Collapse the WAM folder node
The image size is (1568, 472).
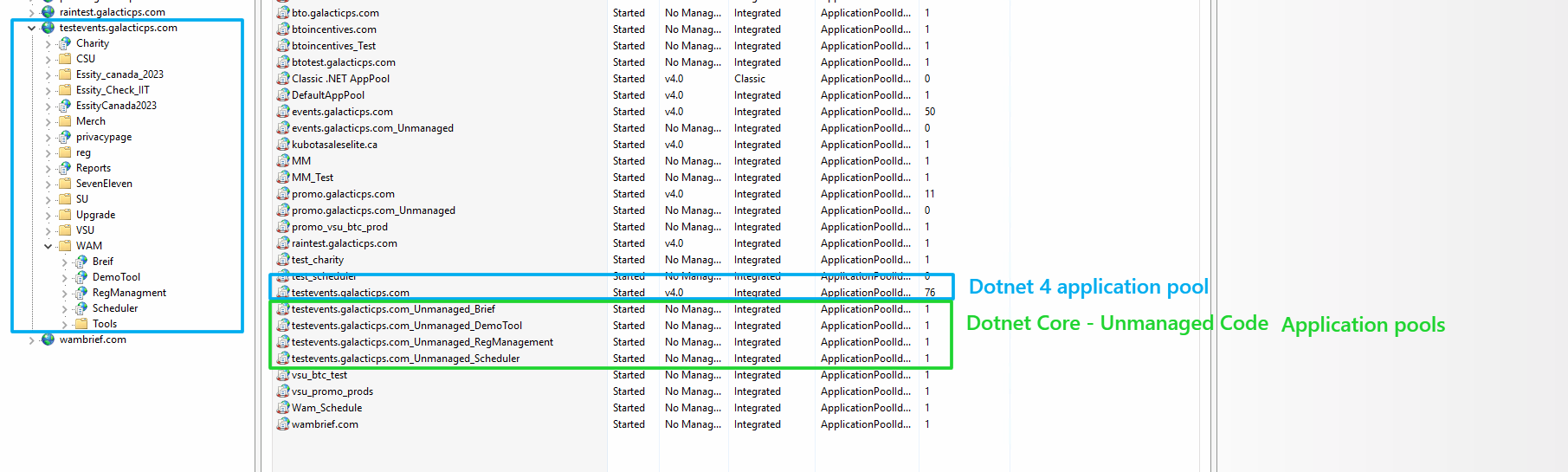pos(48,246)
